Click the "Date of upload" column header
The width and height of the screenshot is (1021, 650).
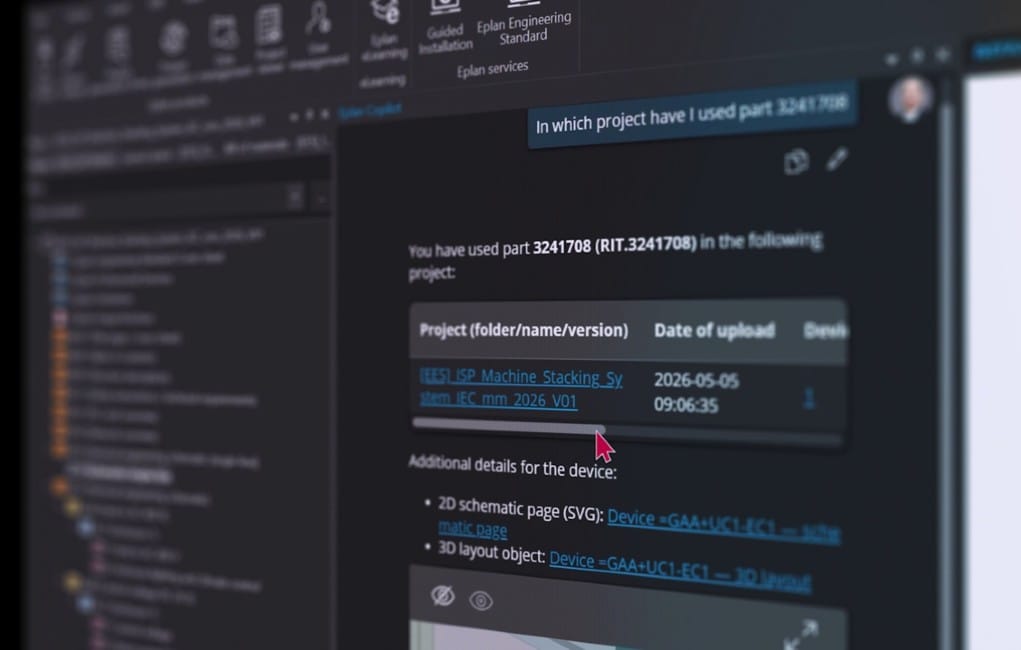tap(714, 331)
